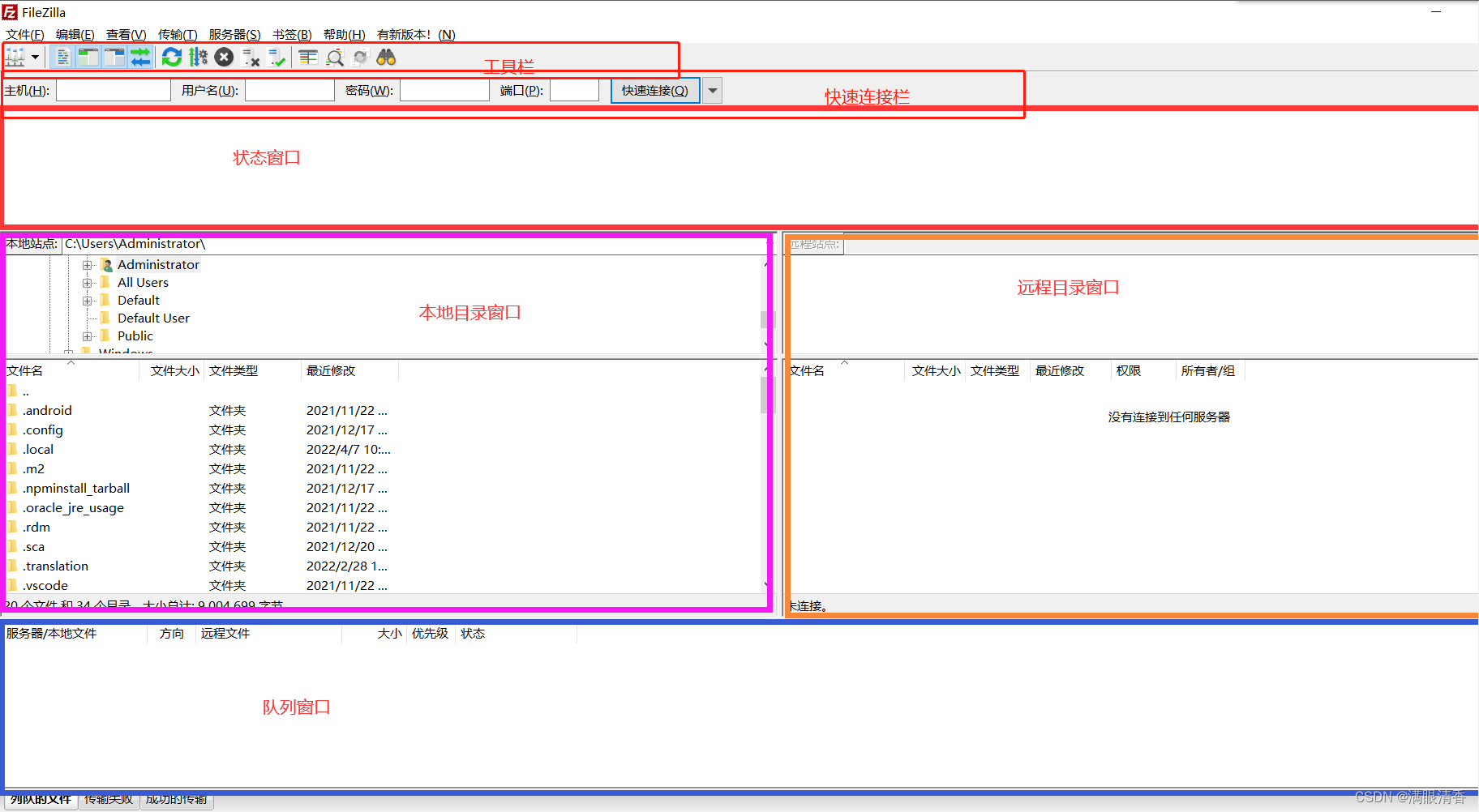Screen dimensions: 1479x812
Task: Toggle processing of the transfer queue
Action: 198,58
